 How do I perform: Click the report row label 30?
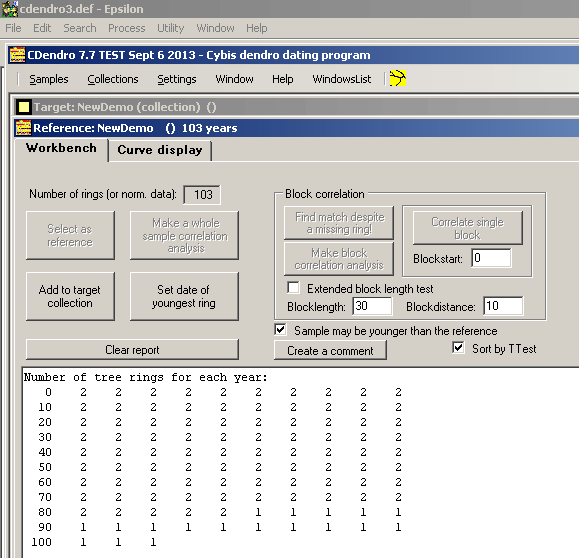(x=45, y=437)
